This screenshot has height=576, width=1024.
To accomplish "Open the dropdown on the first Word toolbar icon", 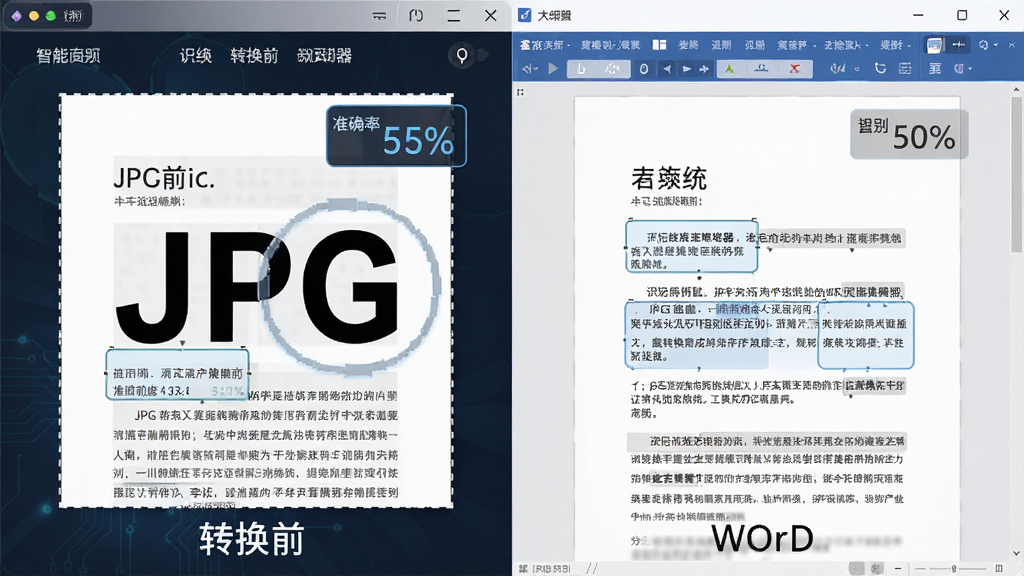I will point(536,69).
